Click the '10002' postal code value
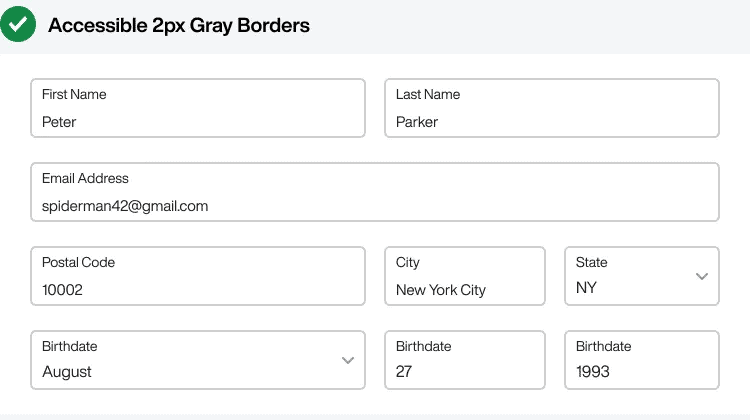The width and height of the screenshot is (750, 420). click(62, 290)
